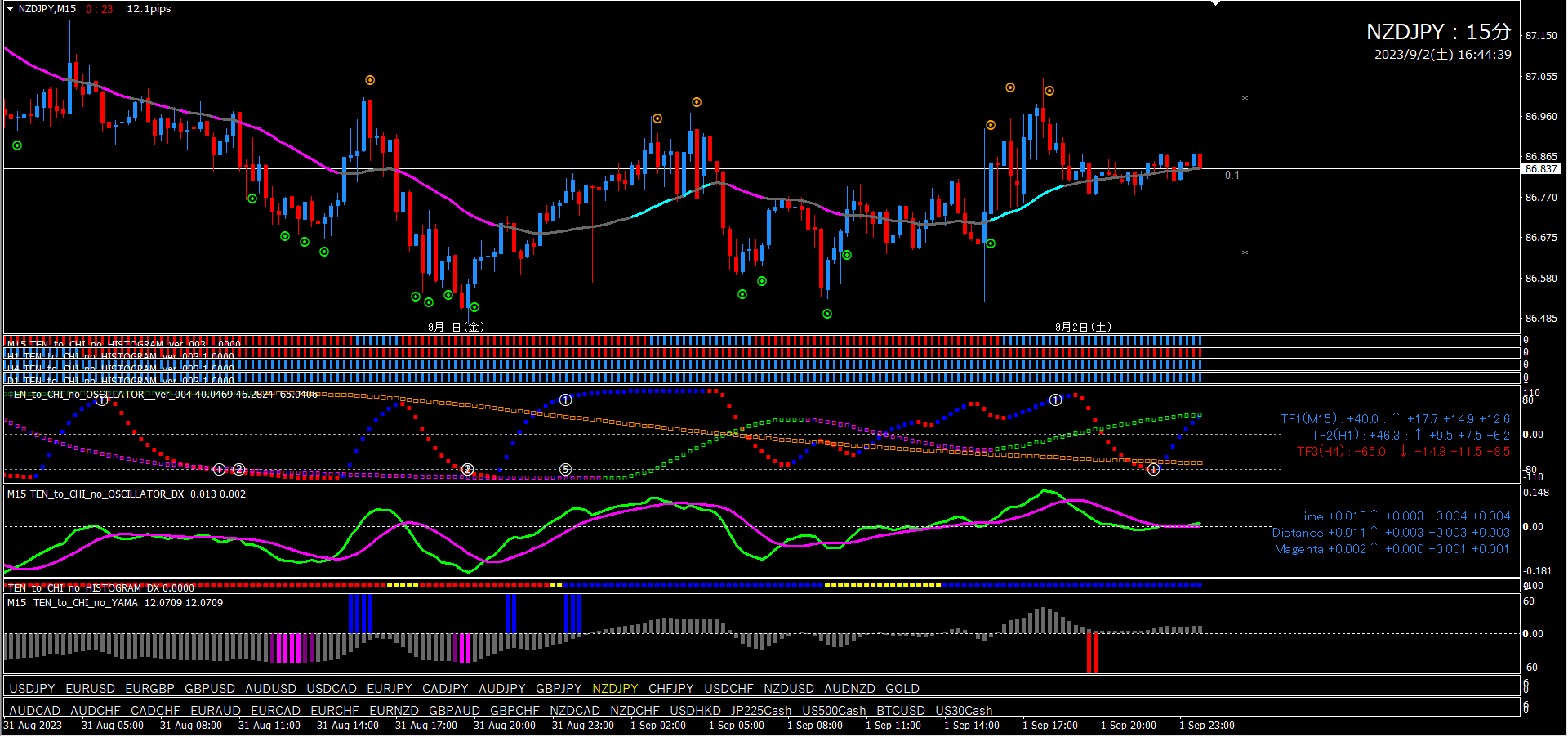Select GBPUSD from the symbol row

210,689
